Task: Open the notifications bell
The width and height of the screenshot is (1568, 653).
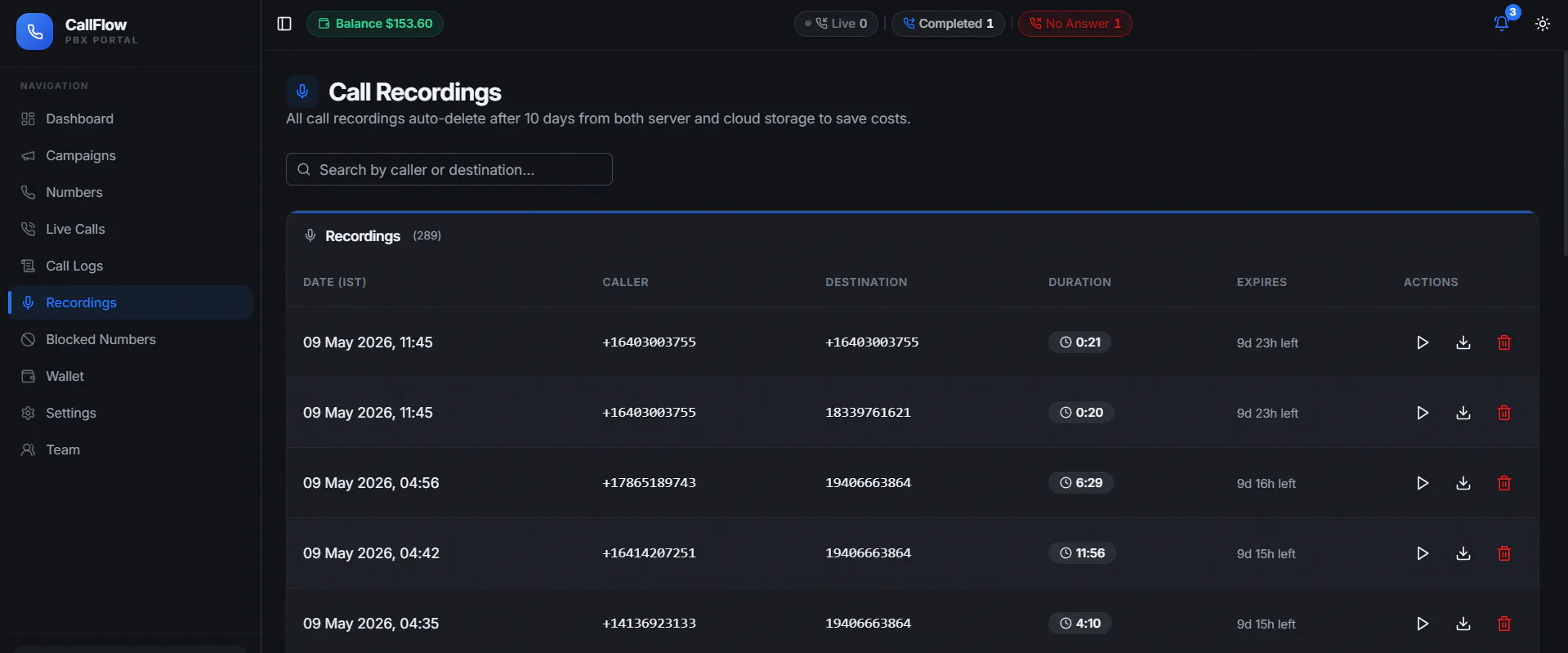Action: point(1502,24)
